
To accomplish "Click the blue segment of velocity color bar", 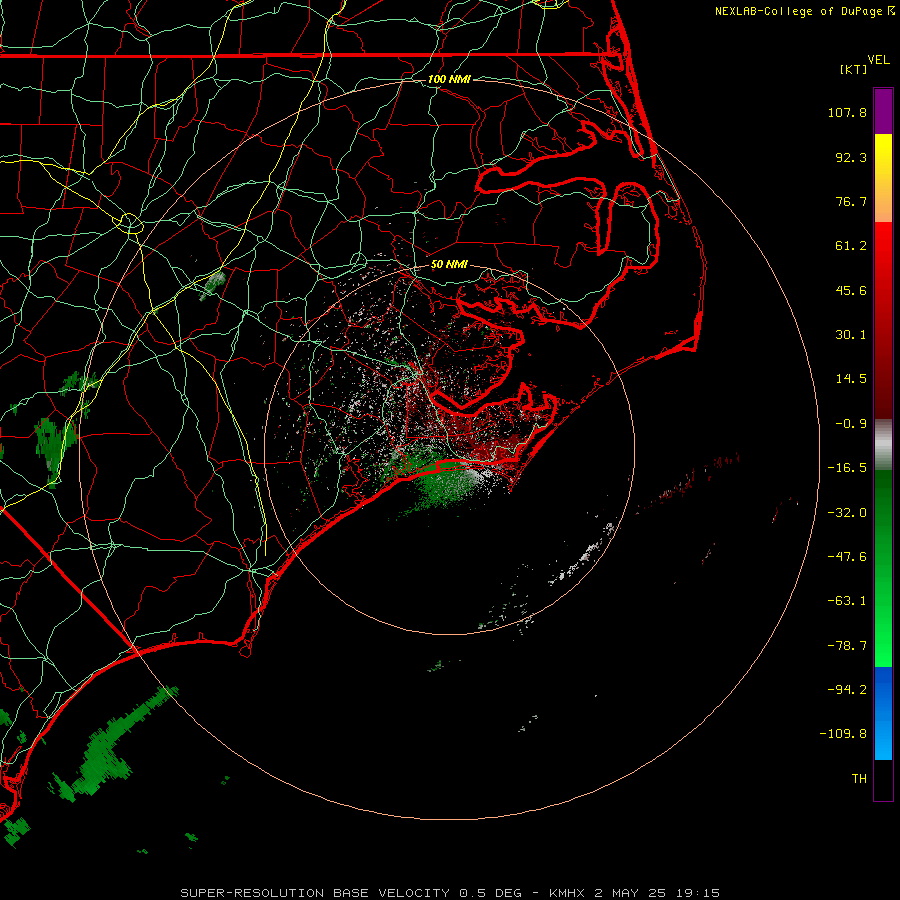I will [883, 713].
